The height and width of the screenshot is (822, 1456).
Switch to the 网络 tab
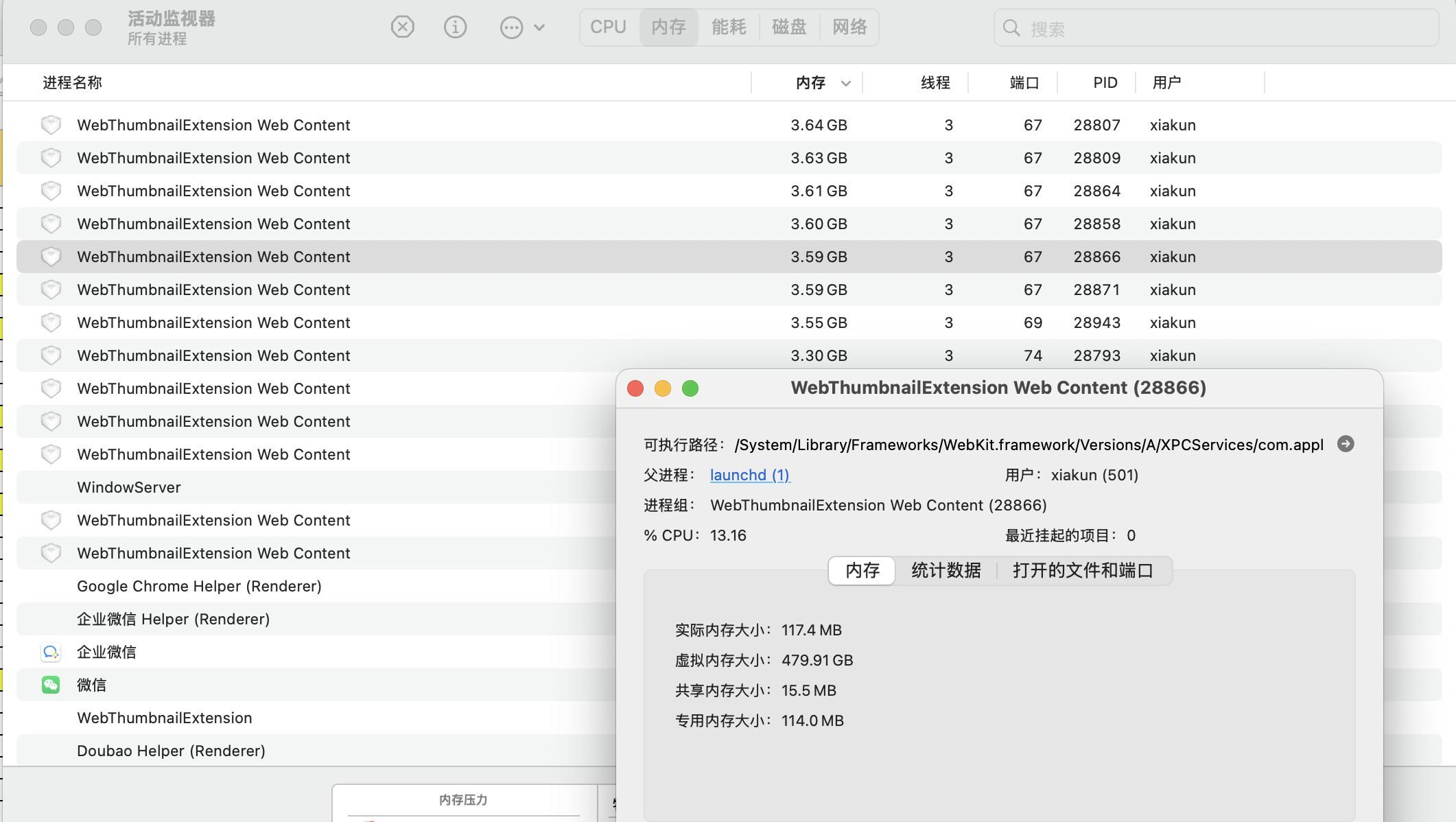849,27
